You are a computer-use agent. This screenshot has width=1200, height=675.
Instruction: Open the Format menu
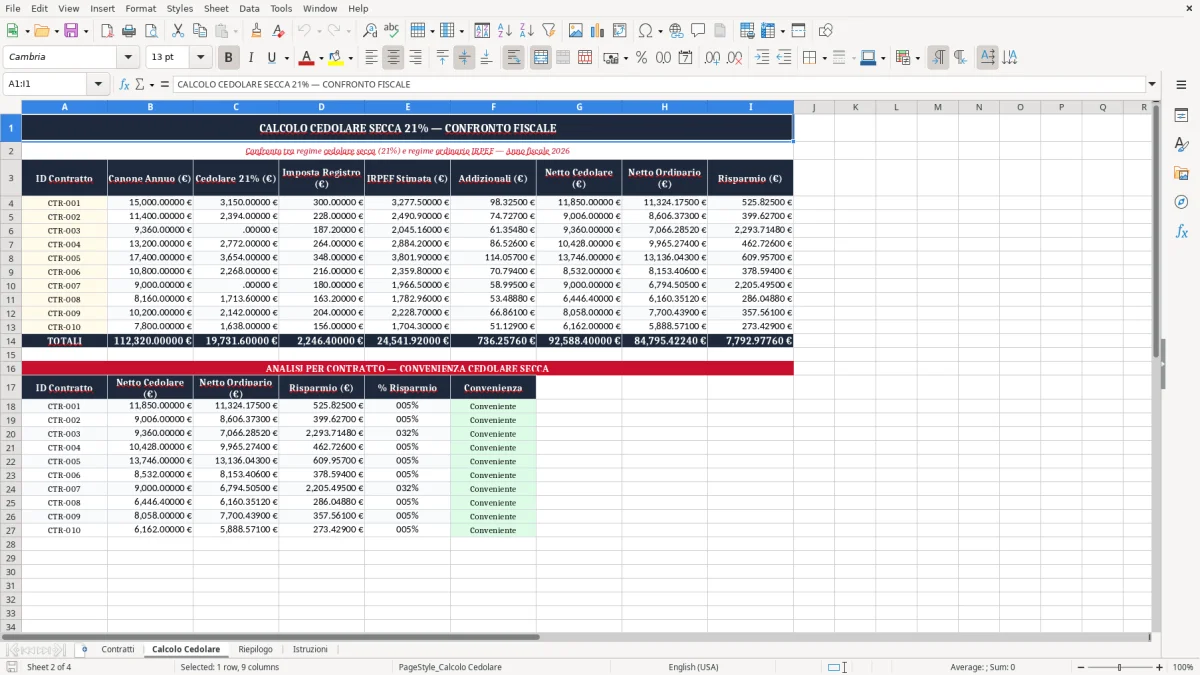[x=140, y=8]
